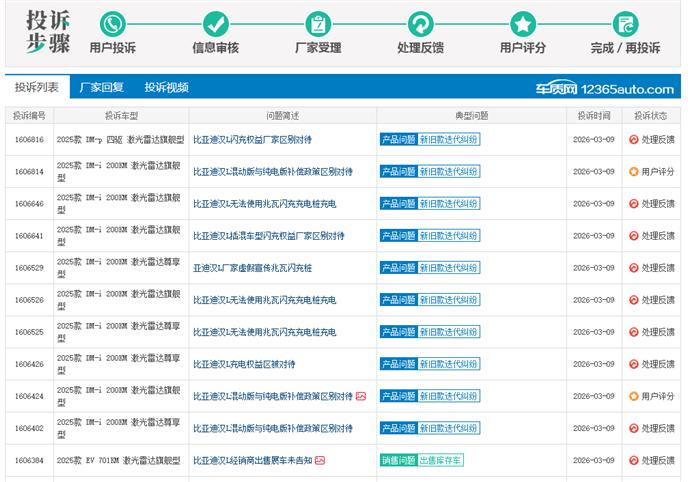Switch to the 厂家回复 tab
Screen dimensions: 700x482
click(x=101, y=87)
